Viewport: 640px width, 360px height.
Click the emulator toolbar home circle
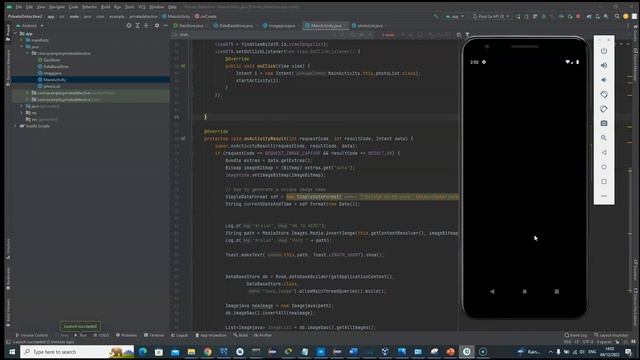604,167
